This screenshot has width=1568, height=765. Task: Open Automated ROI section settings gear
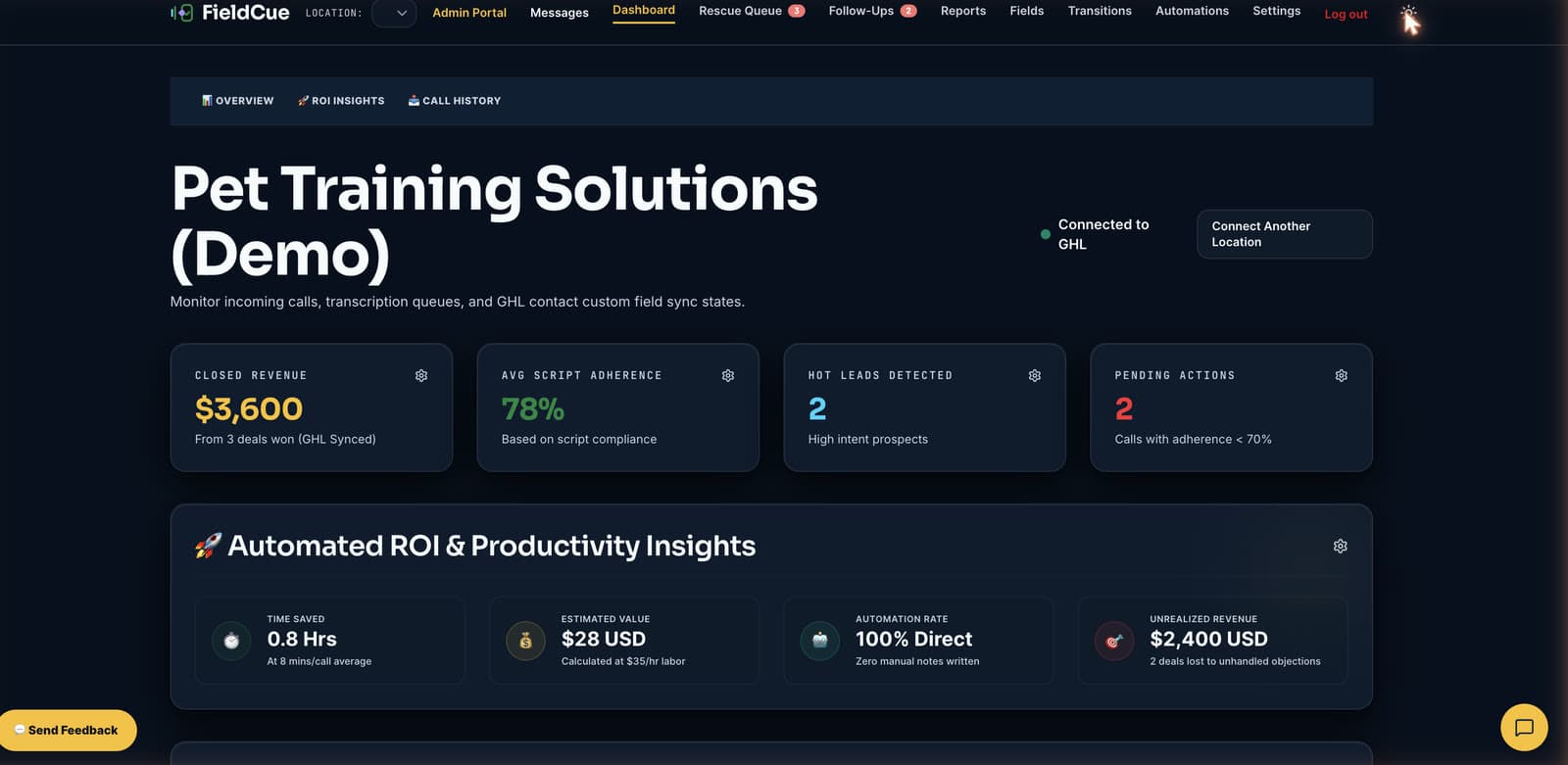(x=1341, y=547)
